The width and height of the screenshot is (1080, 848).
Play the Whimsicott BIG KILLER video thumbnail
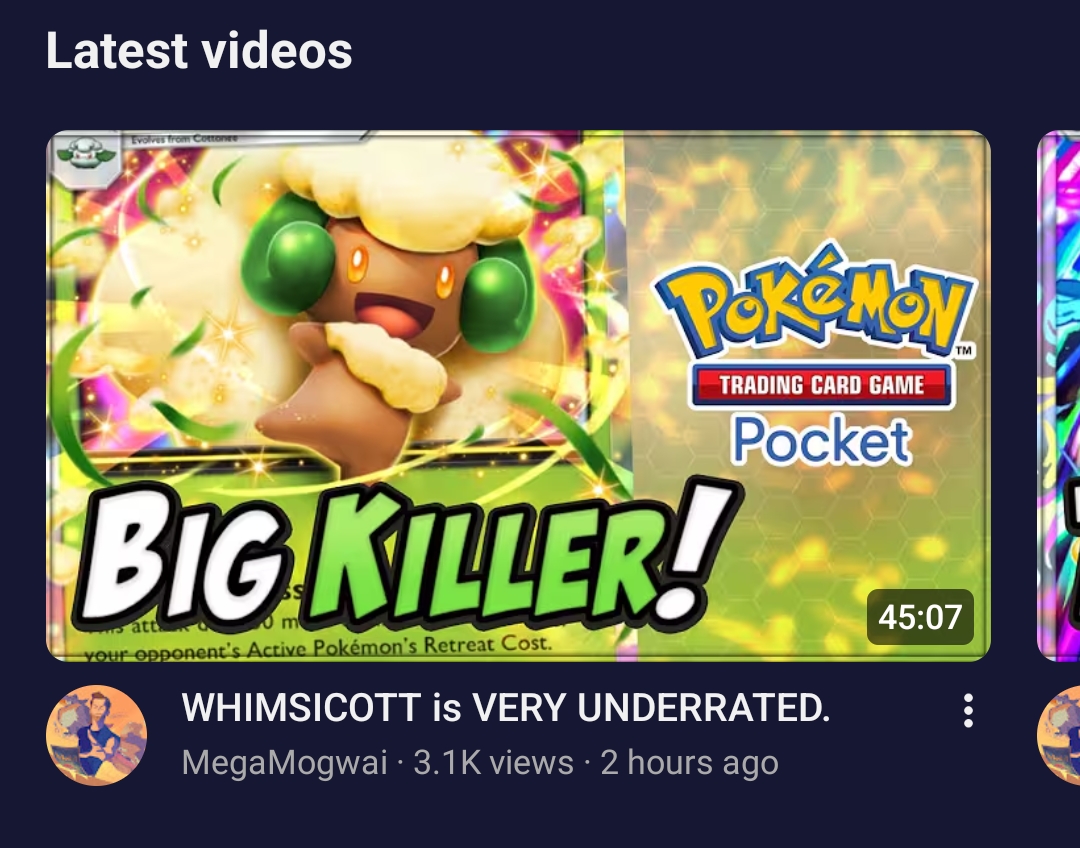518,395
